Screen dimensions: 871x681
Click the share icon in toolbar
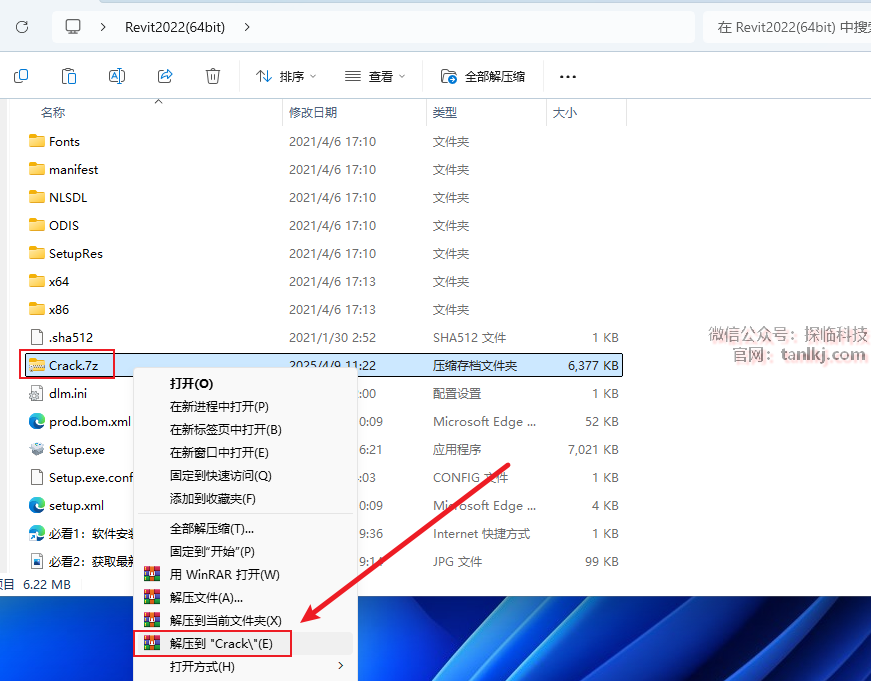[165, 76]
